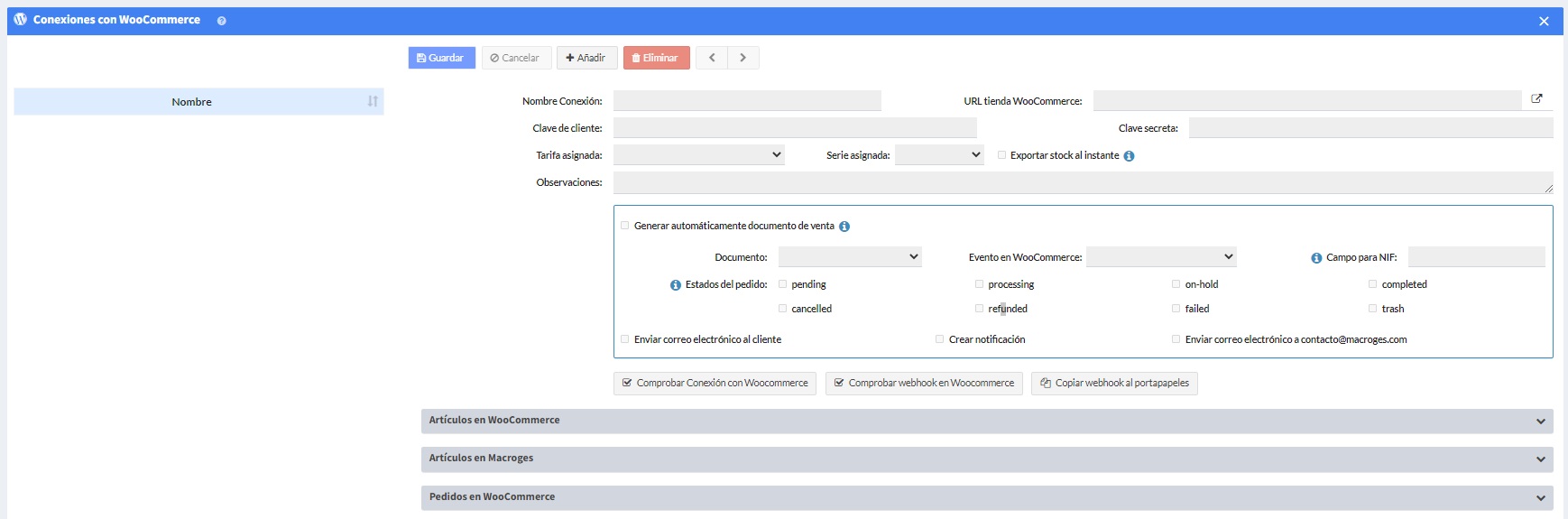
Task: Open the help question mark icon
Action: (x=221, y=21)
